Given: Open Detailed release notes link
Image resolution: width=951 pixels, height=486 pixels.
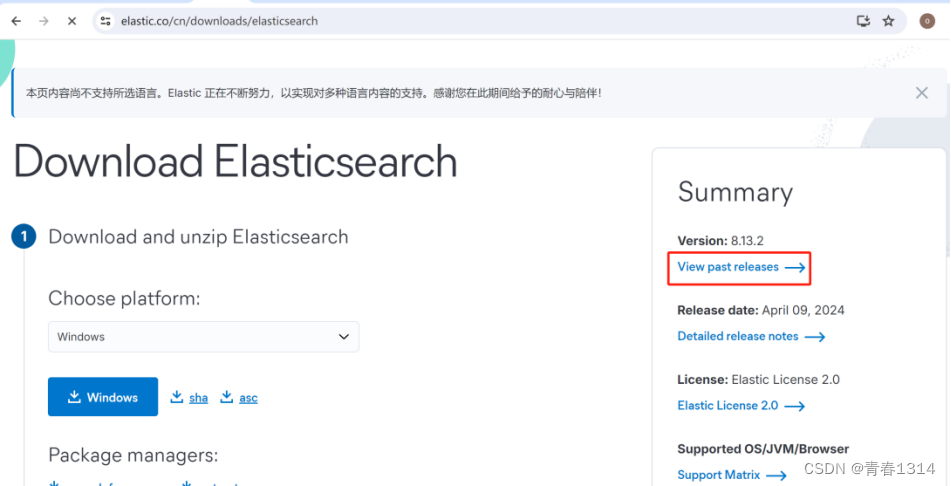Looking at the screenshot, I should tap(751, 336).
